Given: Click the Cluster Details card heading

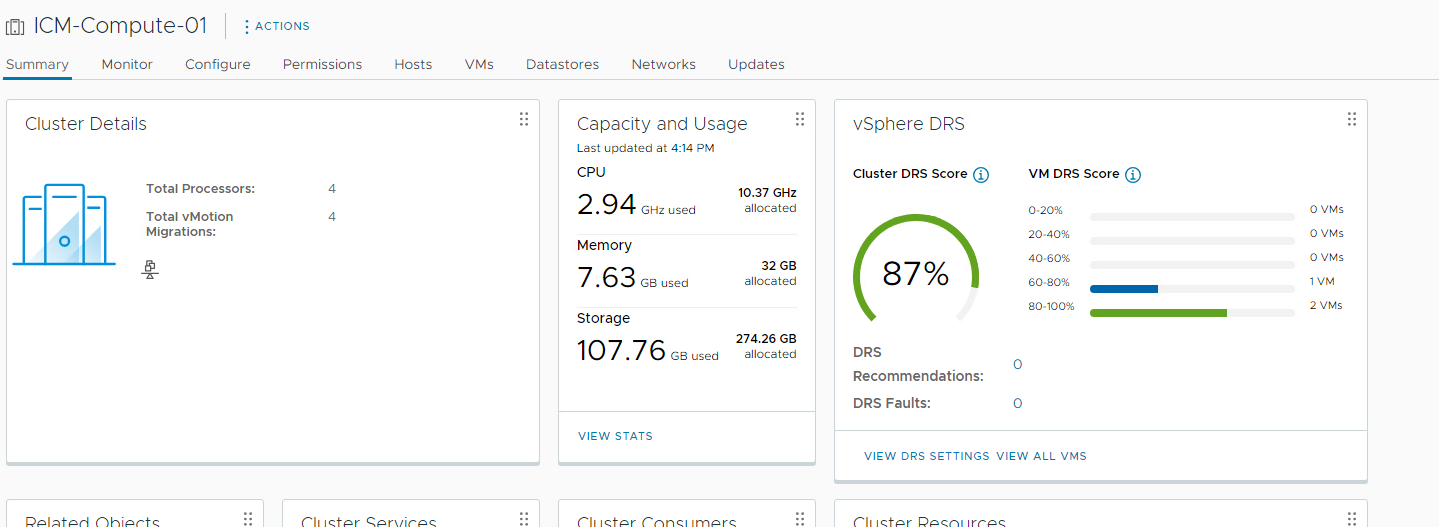Looking at the screenshot, I should 86,124.
